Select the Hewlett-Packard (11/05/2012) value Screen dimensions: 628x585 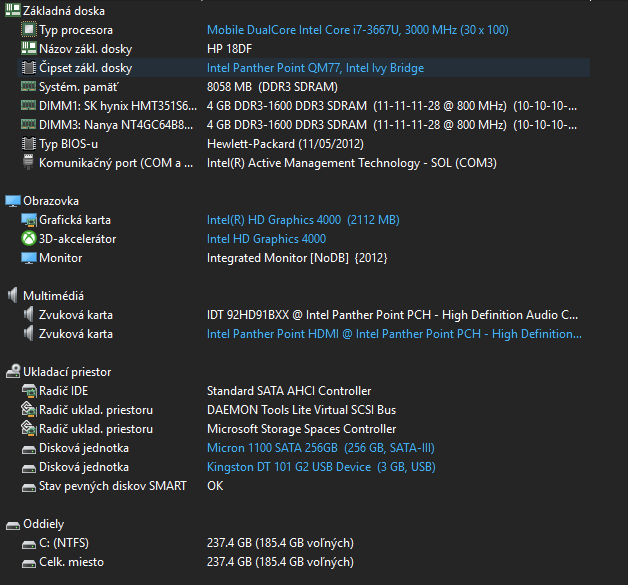[x=285, y=144]
